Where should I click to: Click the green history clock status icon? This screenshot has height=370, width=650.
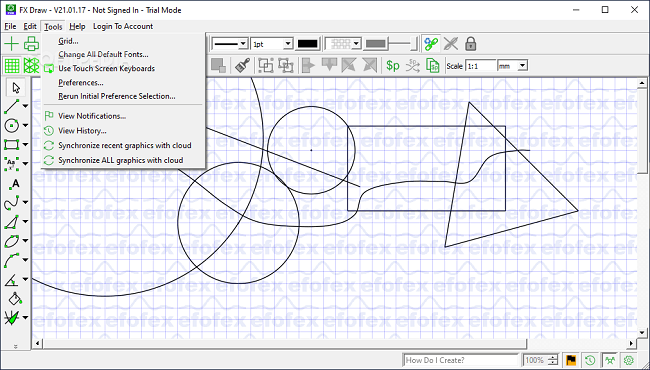tap(590, 360)
